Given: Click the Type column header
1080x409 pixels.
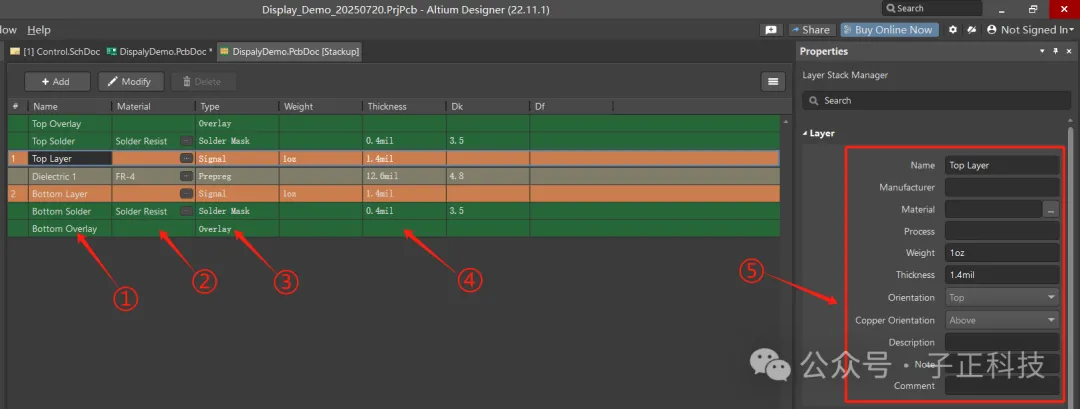Looking at the screenshot, I should point(237,107).
